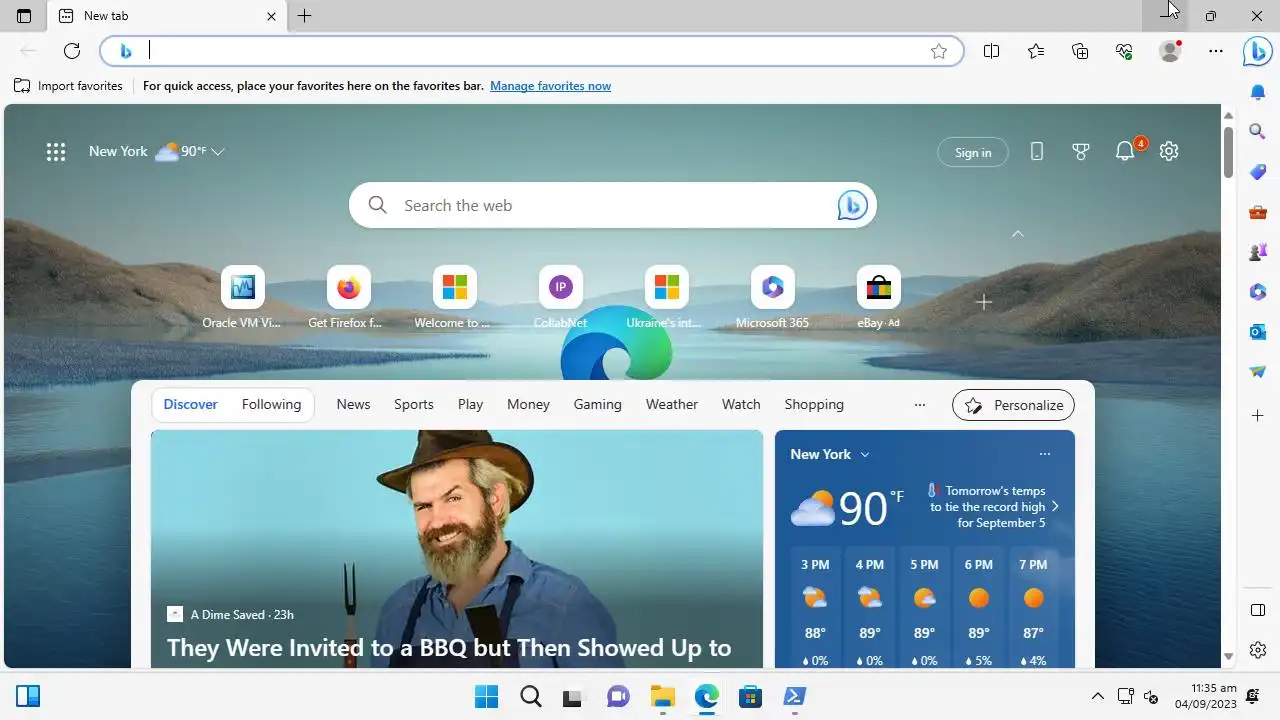Open File Explorer from taskbar
The height and width of the screenshot is (720, 1280).
coord(662,696)
